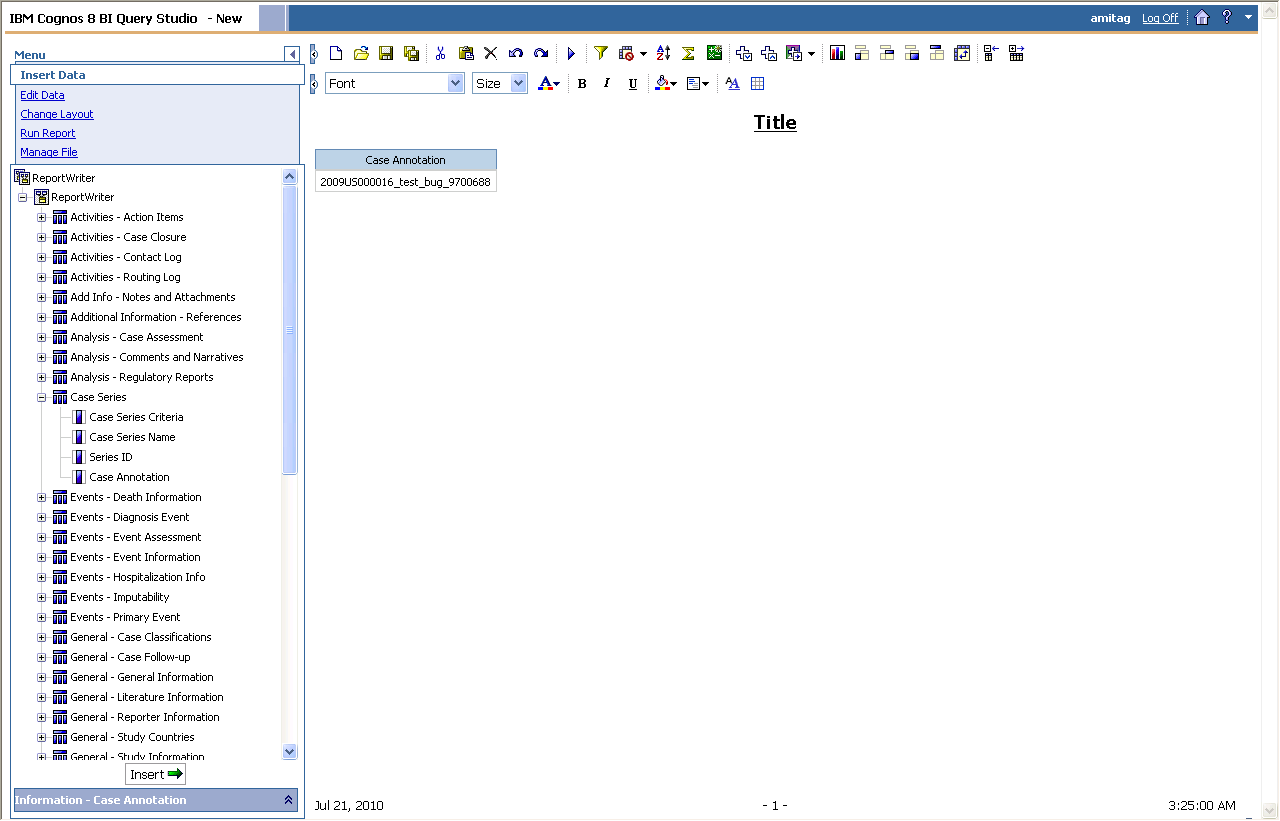Click the Log Off link
The width and height of the screenshot is (1280, 821).
click(1160, 18)
